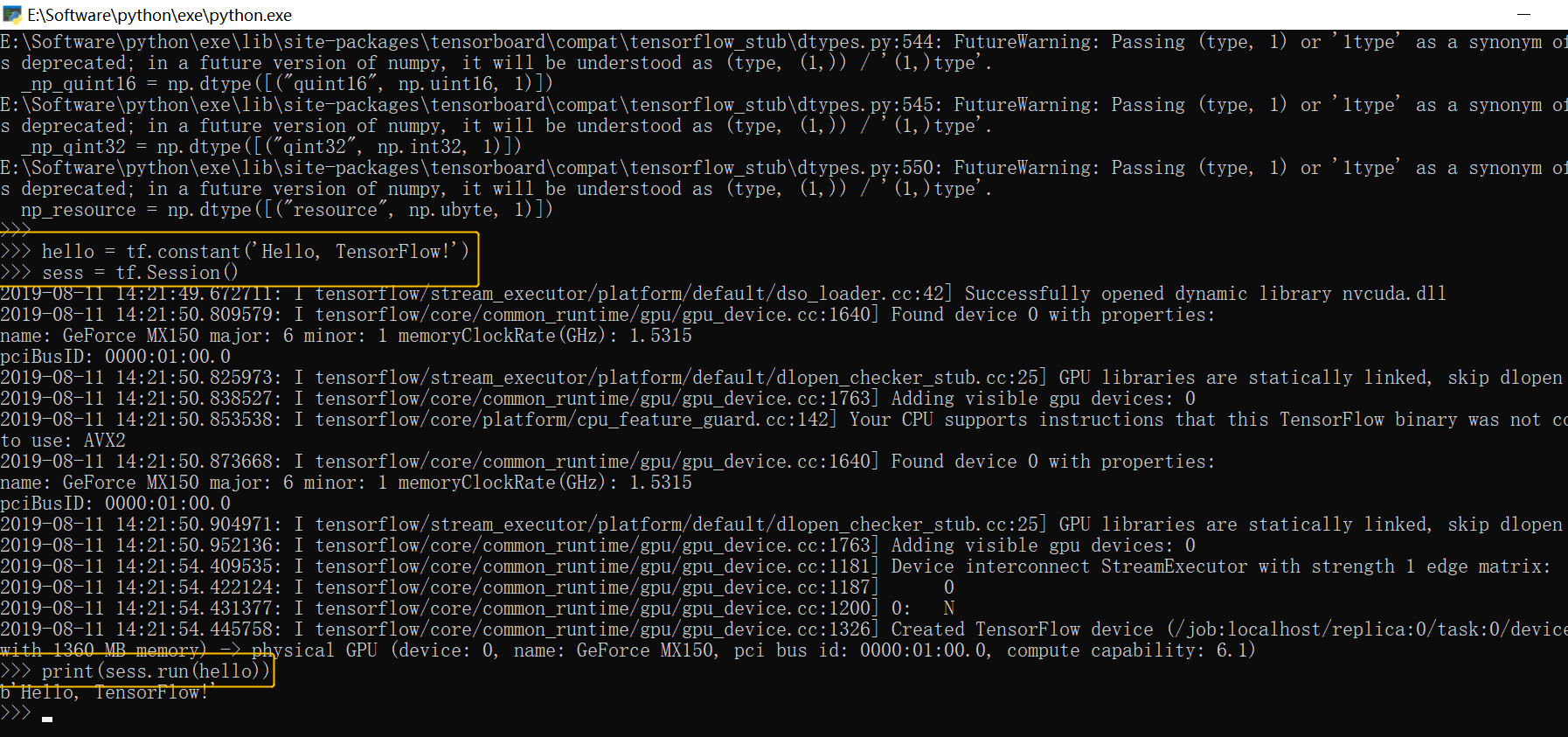Image resolution: width=1568 pixels, height=737 pixels.
Task: Click timestamp '2019-08-11 14:21:50.952136'
Action: click(x=141, y=546)
